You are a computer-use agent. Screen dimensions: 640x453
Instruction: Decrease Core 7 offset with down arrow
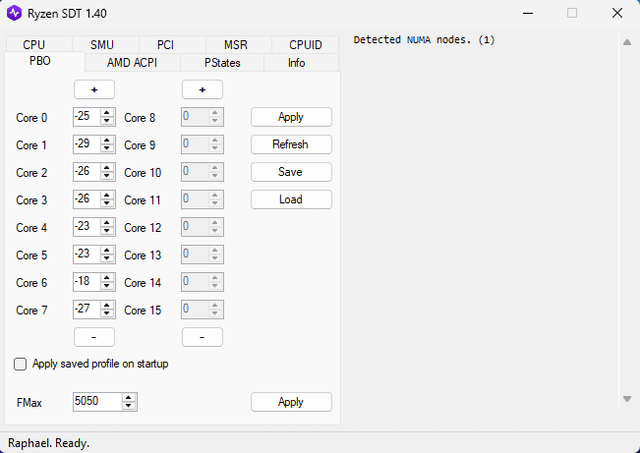click(107, 314)
